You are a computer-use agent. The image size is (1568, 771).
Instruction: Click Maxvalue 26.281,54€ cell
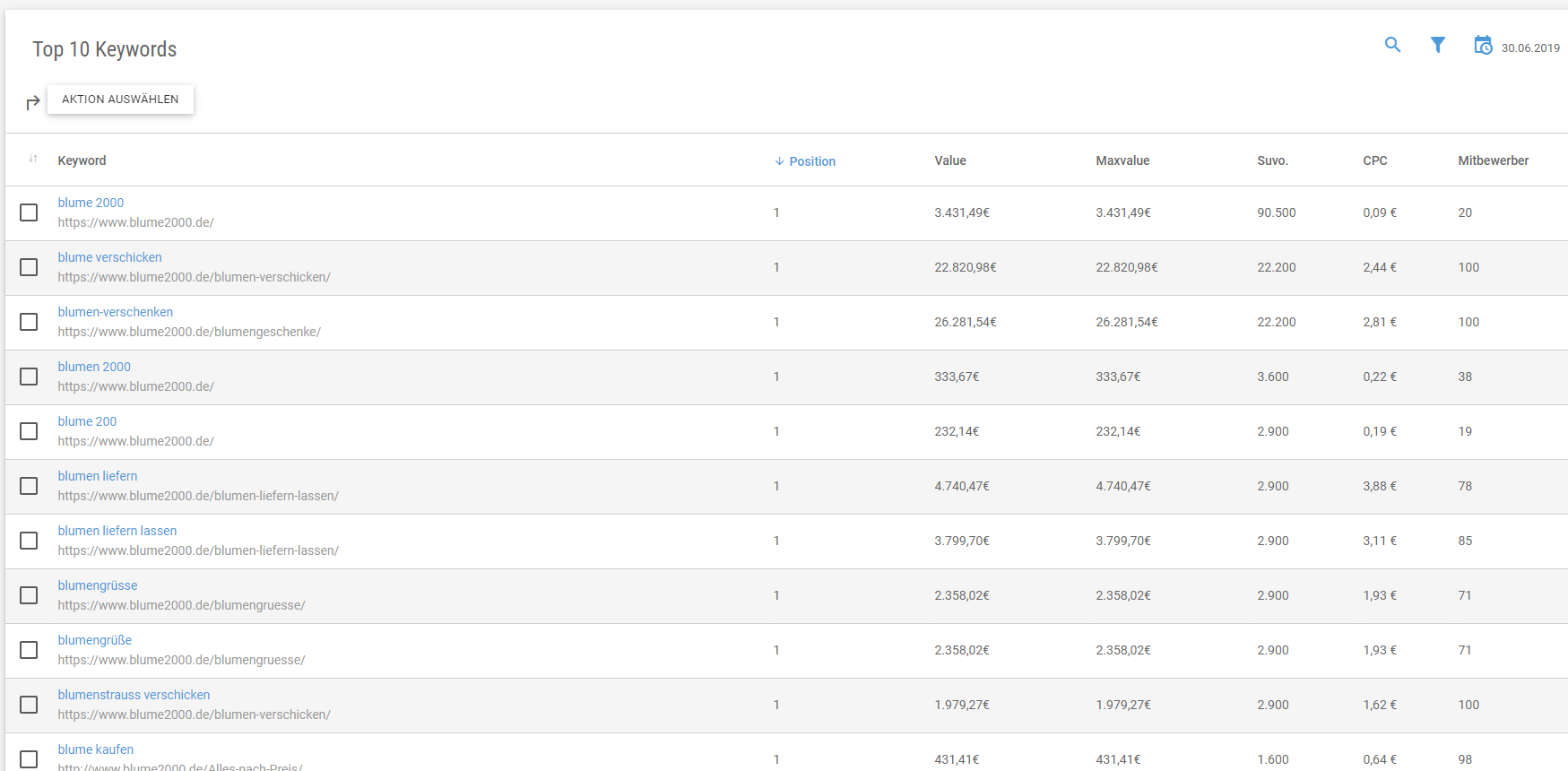tap(1127, 322)
